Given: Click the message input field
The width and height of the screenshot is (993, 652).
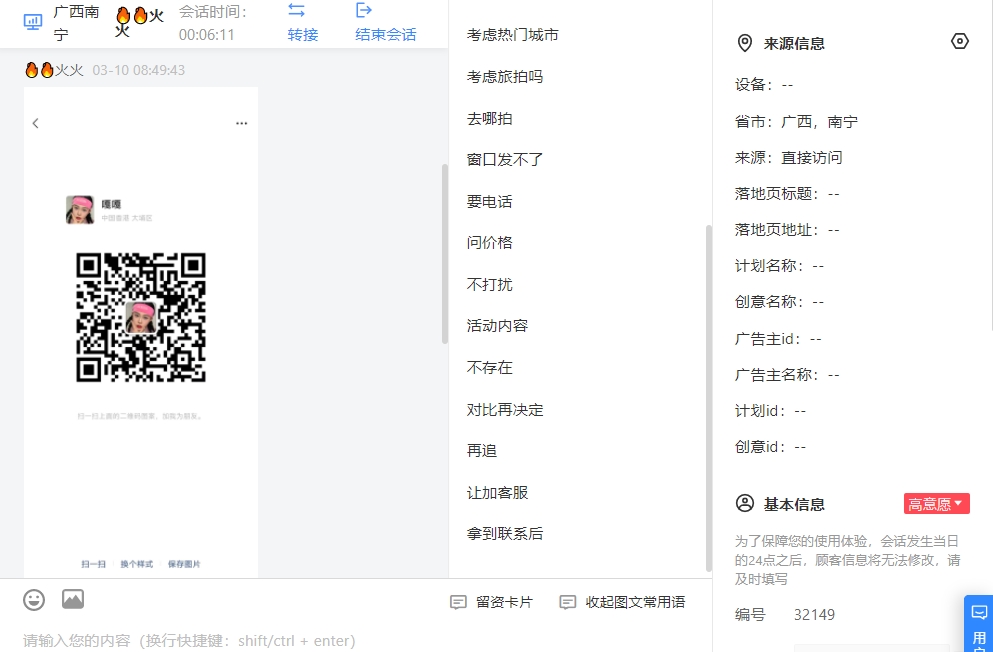Looking at the screenshot, I should (355, 639).
